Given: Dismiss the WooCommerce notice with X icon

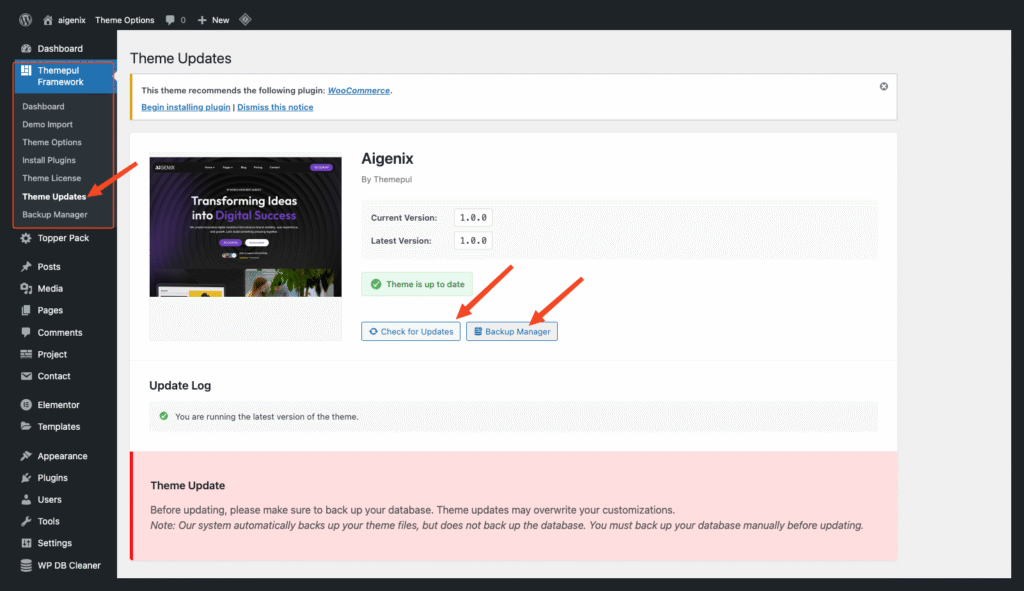Looking at the screenshot, I should pos(883,87).
